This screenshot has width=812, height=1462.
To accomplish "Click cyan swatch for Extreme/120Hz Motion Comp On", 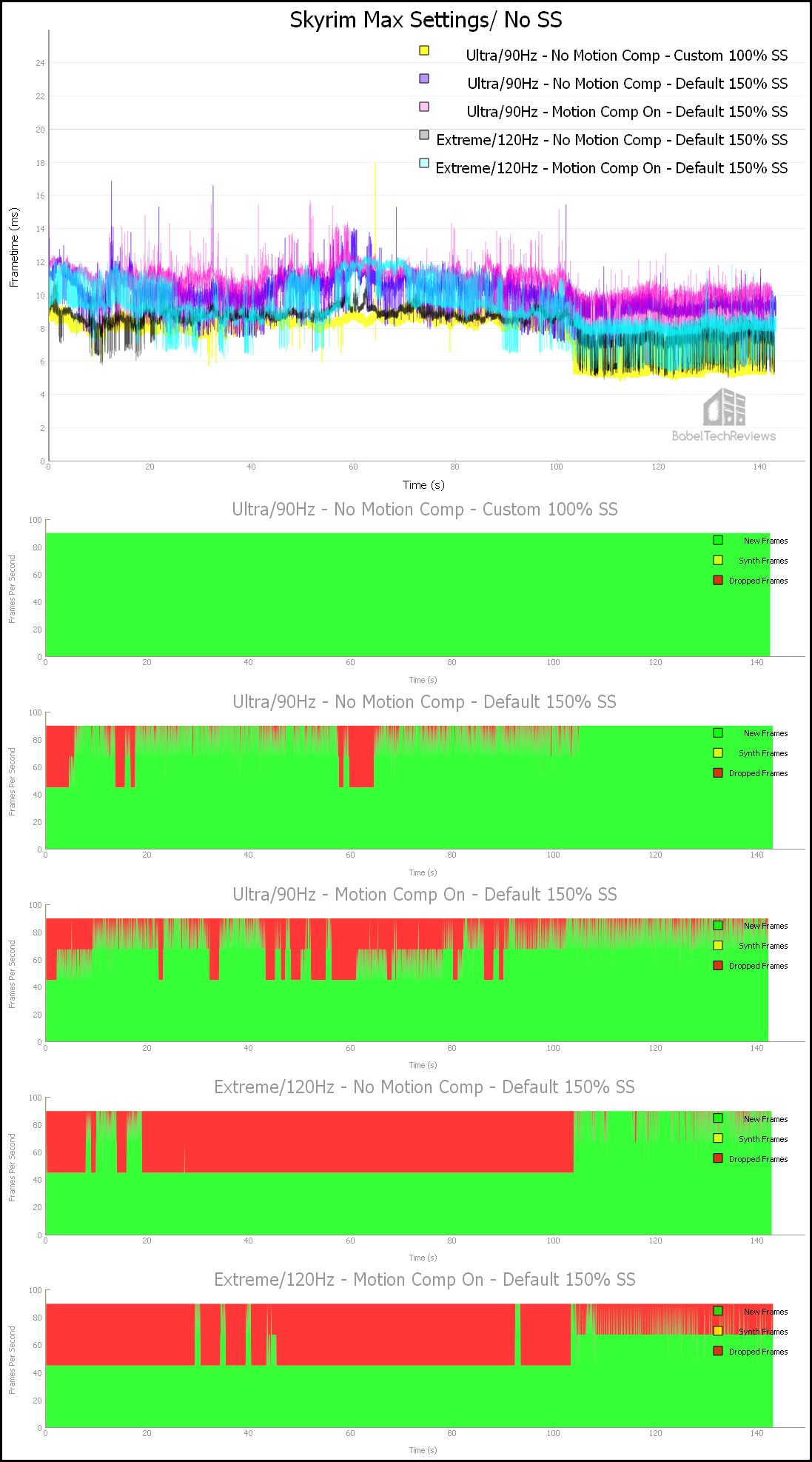I will [424, 163].
